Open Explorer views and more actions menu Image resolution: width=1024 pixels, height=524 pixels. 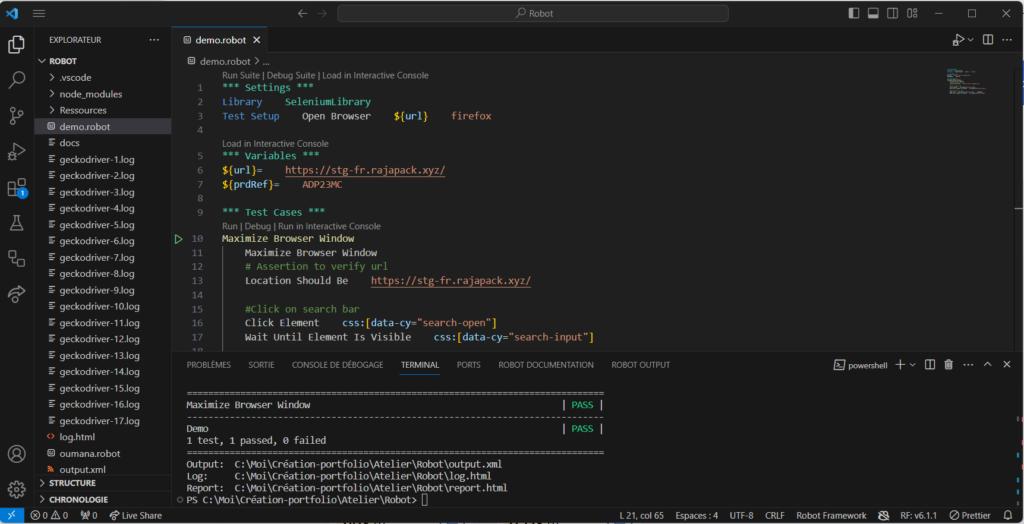point(154,40)
